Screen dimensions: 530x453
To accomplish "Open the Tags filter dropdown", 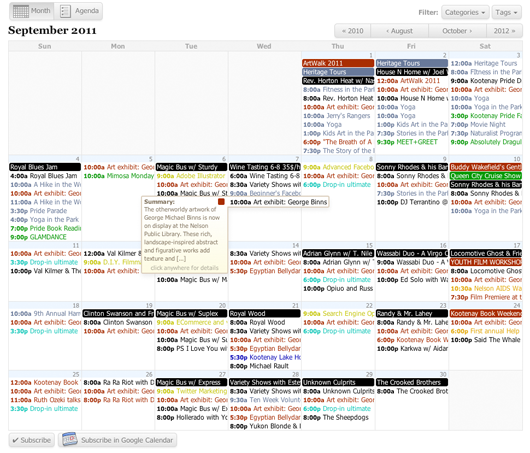I will coord(506,13).
